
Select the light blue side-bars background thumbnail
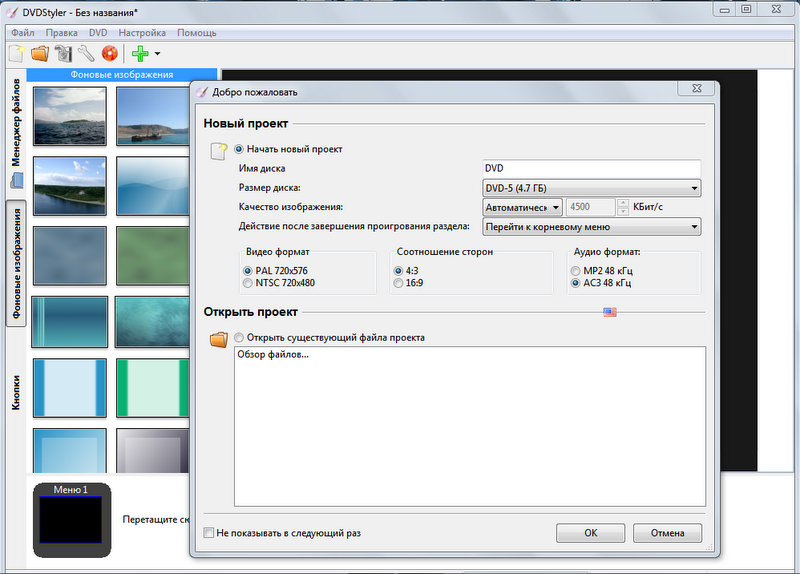tap(70, 388)
